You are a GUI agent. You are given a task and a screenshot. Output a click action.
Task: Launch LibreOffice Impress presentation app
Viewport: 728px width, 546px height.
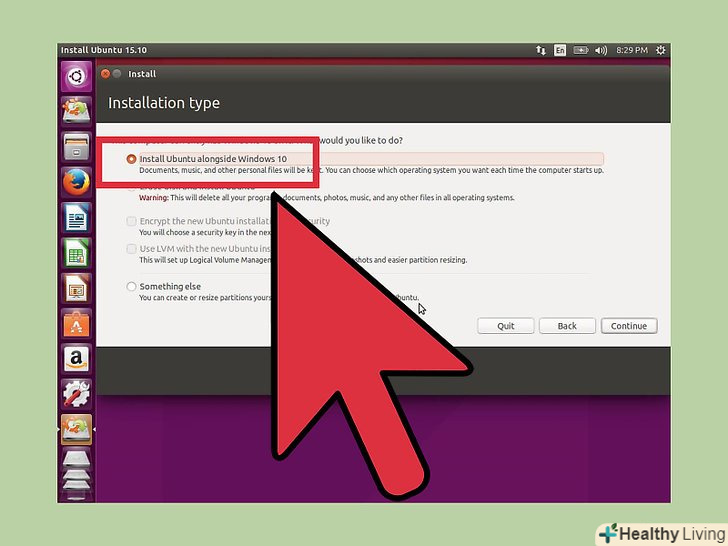(77, 288)
